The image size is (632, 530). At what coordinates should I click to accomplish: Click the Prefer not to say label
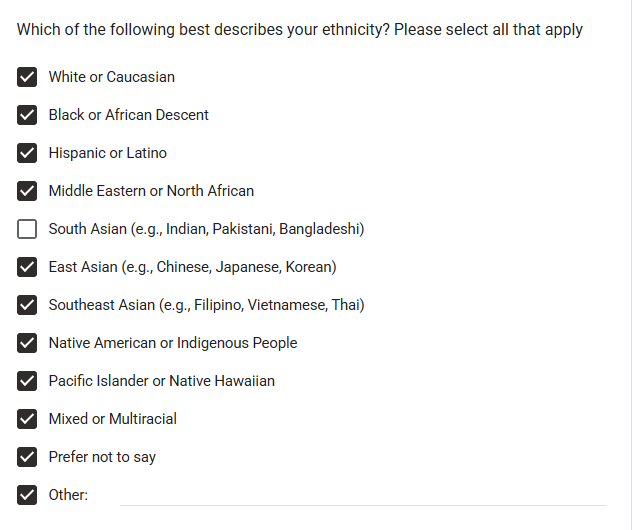coord(102,457)
